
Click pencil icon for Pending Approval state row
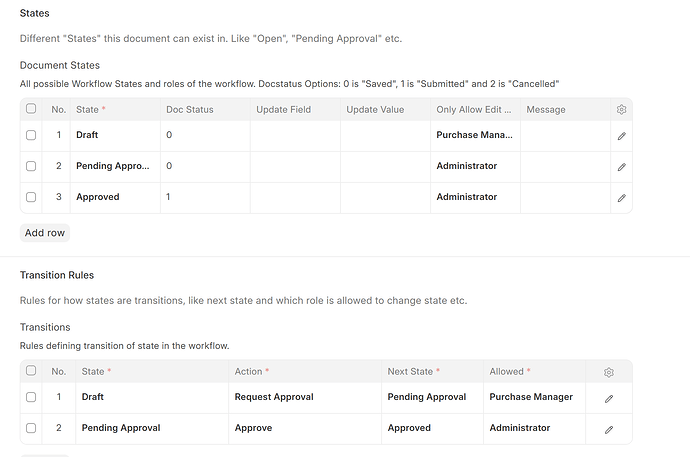(x=621, y=166)
